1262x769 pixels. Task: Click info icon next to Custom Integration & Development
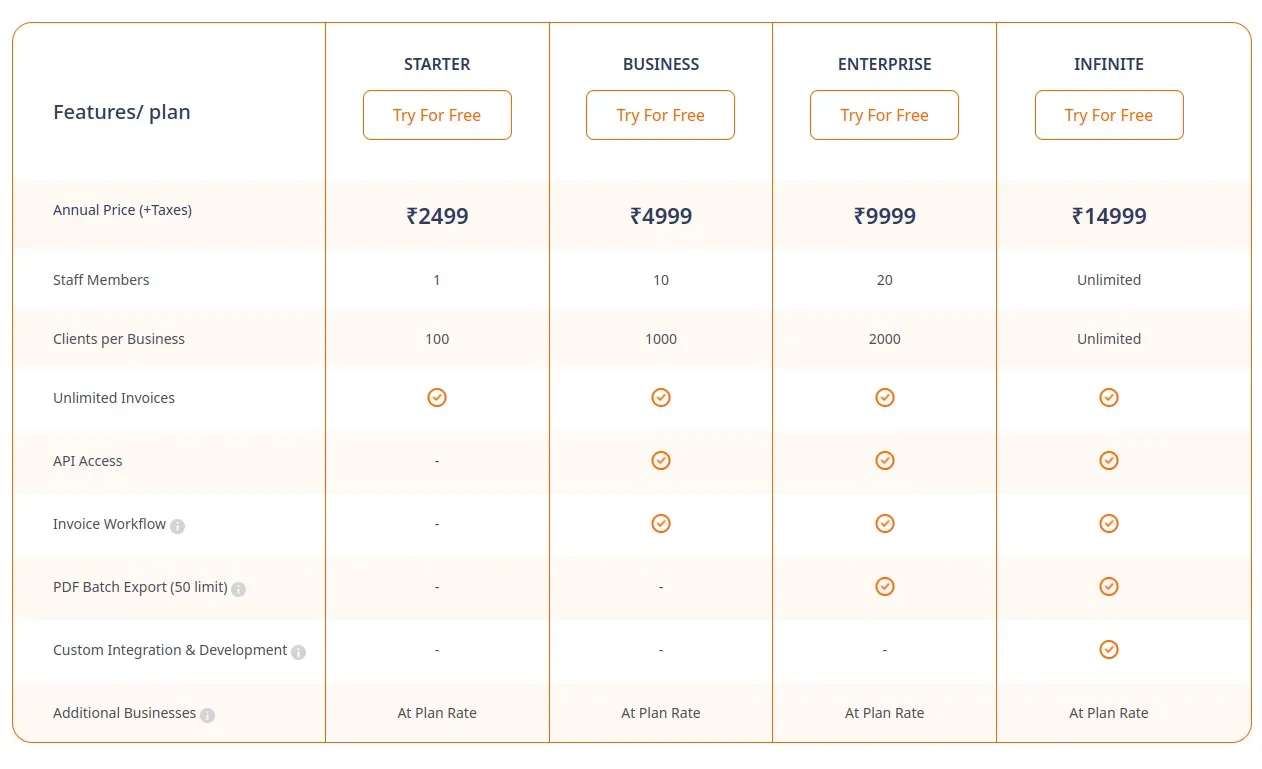click(x=298, y=652)
